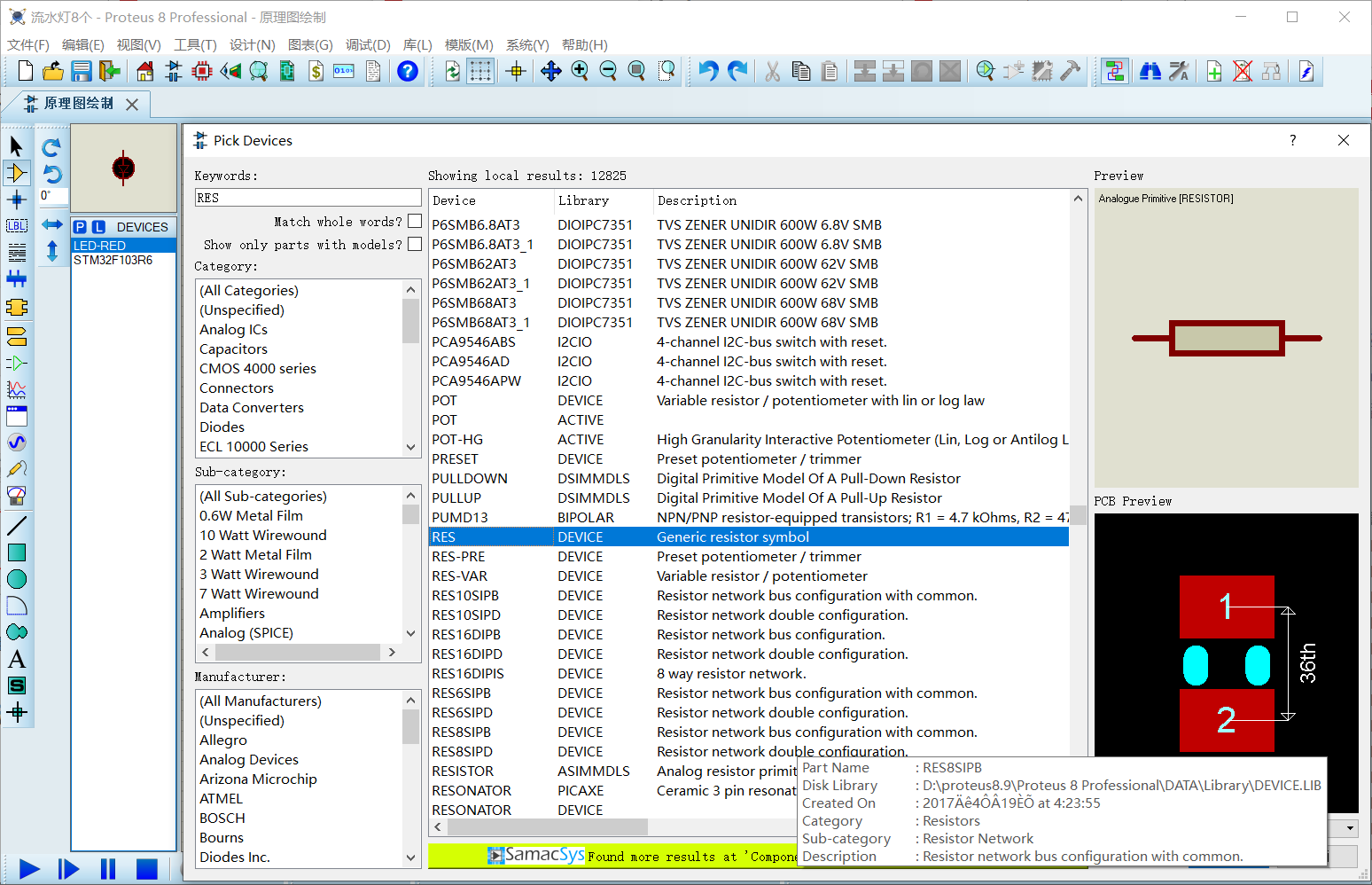The height and width of the screenshot is (885, 1372).
Task: Open the 工具(T) menu
Action: click(195, 44)
